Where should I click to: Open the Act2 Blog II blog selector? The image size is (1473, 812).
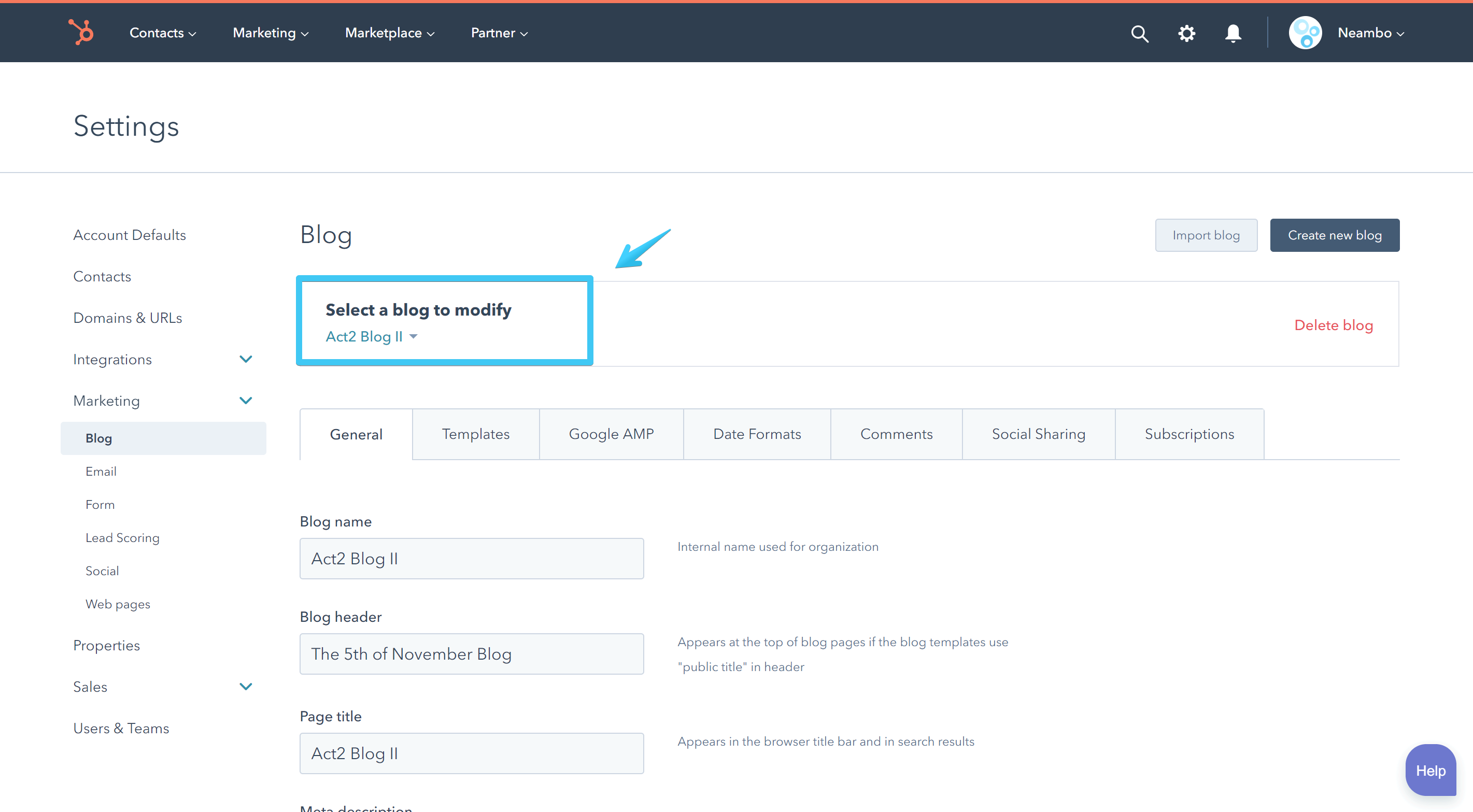[372, 336]
